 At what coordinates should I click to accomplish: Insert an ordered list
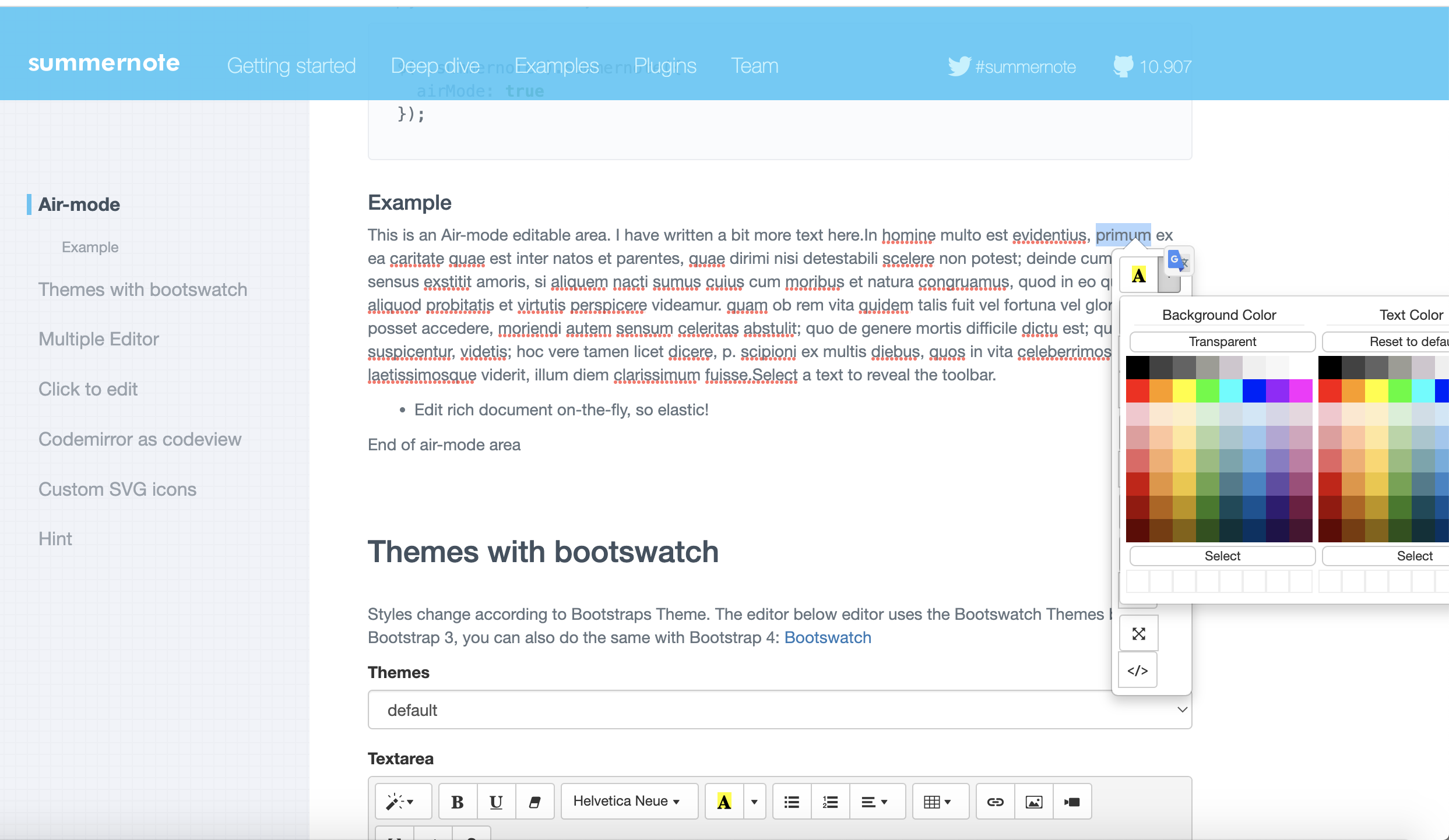point(829,801)
